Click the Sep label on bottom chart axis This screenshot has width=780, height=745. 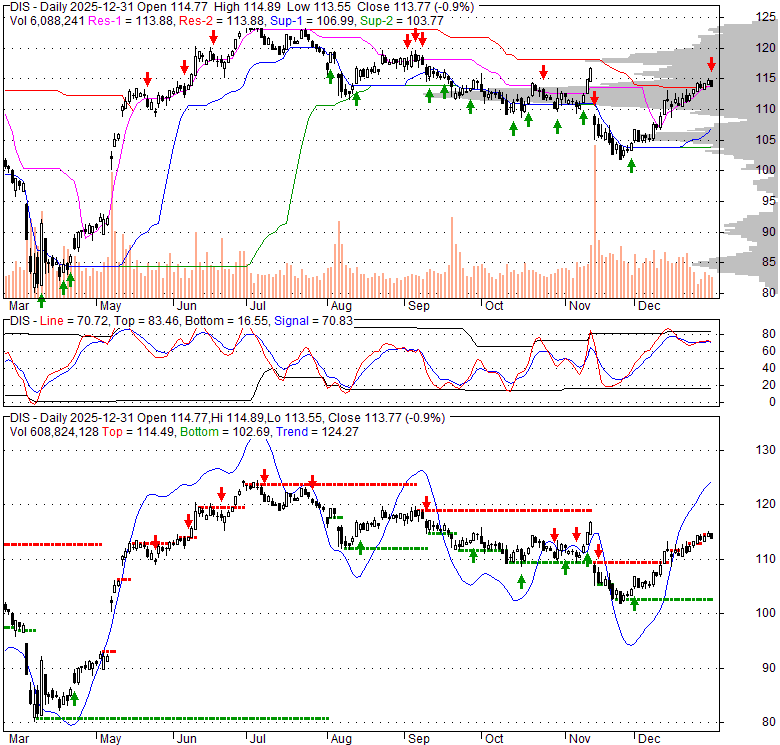coord(419,739)
